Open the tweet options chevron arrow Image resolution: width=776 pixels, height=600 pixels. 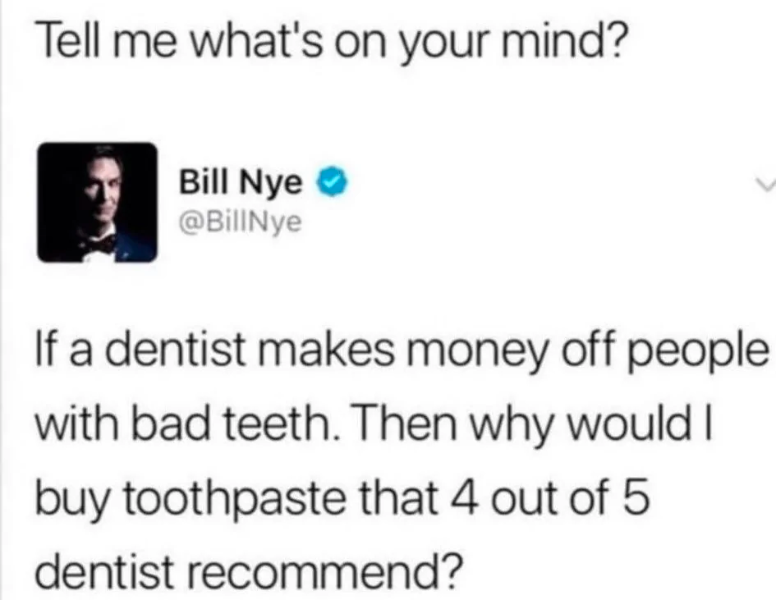coord(765,186)
